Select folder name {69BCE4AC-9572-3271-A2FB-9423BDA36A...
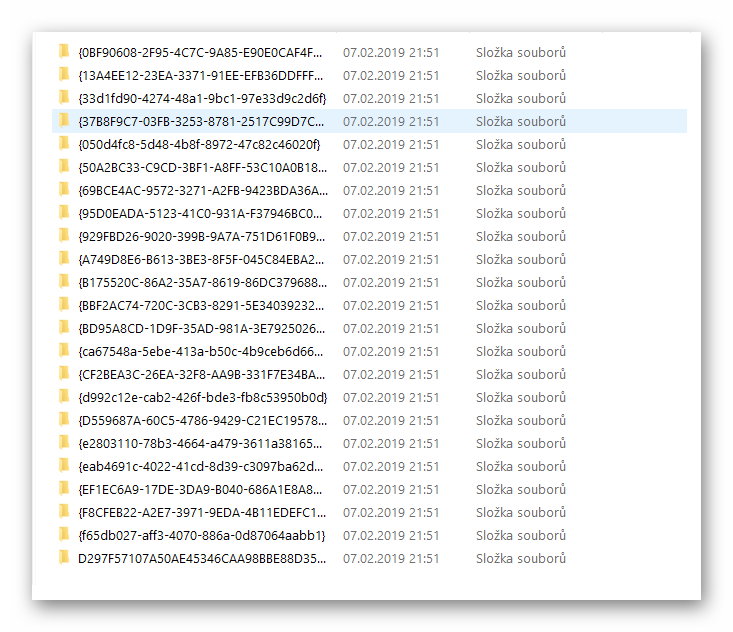 coord(203,191)
